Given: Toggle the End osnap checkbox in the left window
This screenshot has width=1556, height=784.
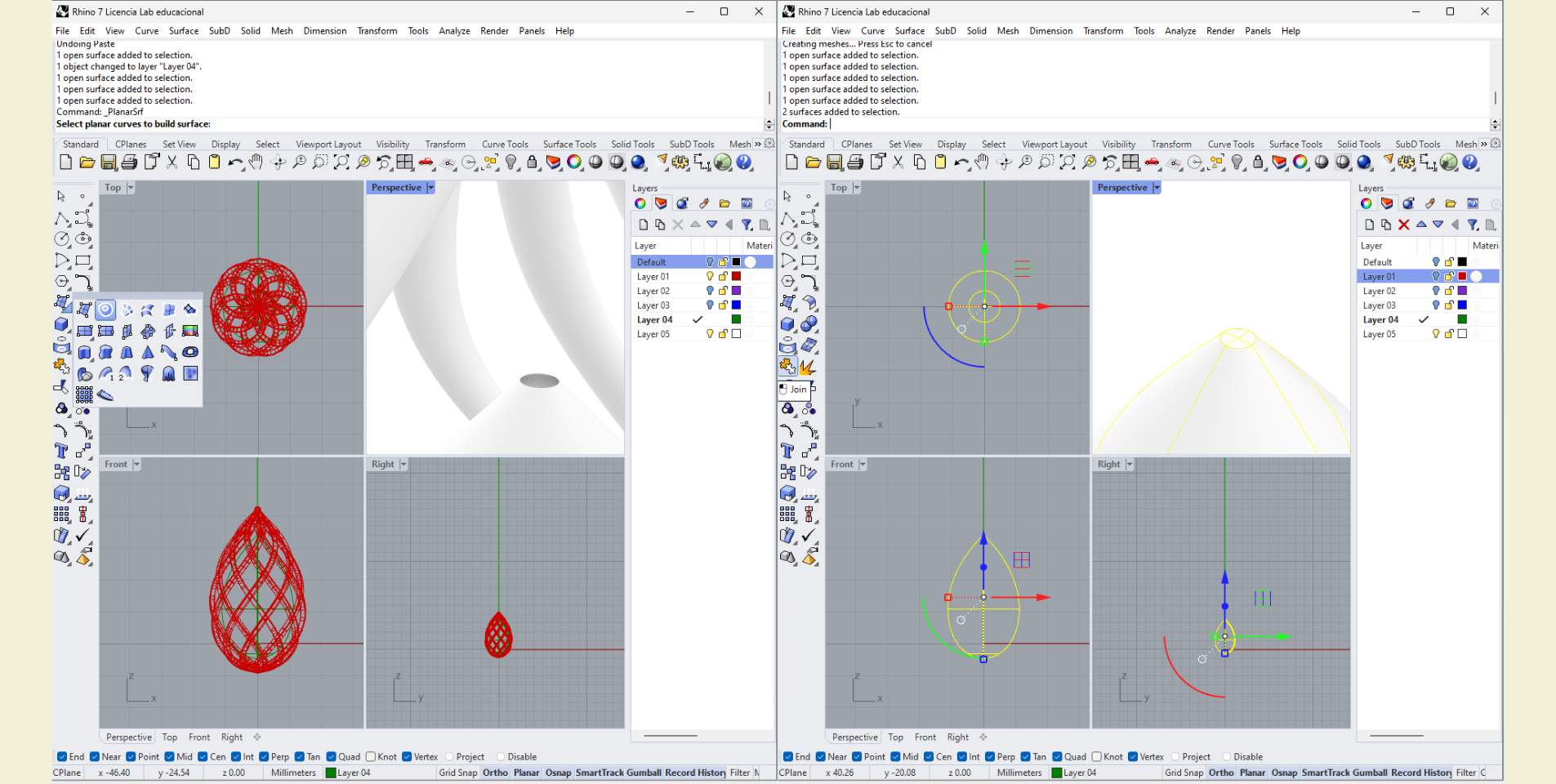Looking at the screenshot, I should pyautogui.click(x=61, y=757).
